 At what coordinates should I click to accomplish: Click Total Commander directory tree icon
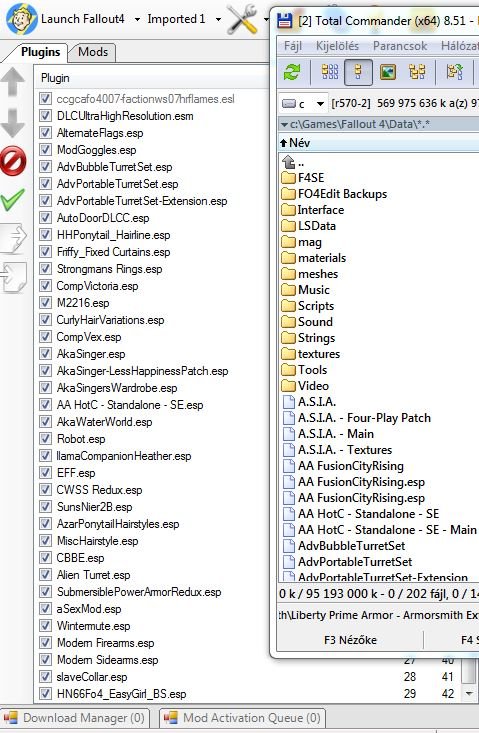point(417,72)
